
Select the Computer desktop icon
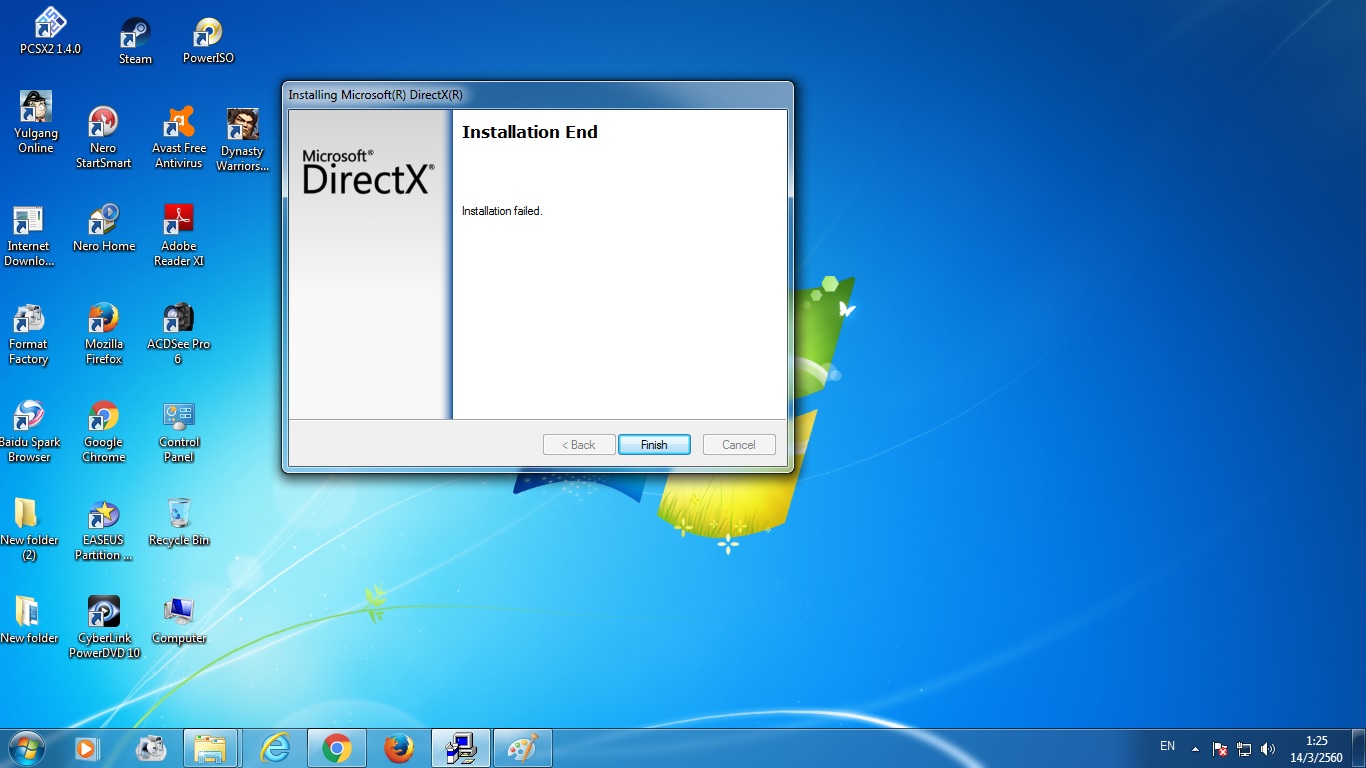(x=179, y=620)
